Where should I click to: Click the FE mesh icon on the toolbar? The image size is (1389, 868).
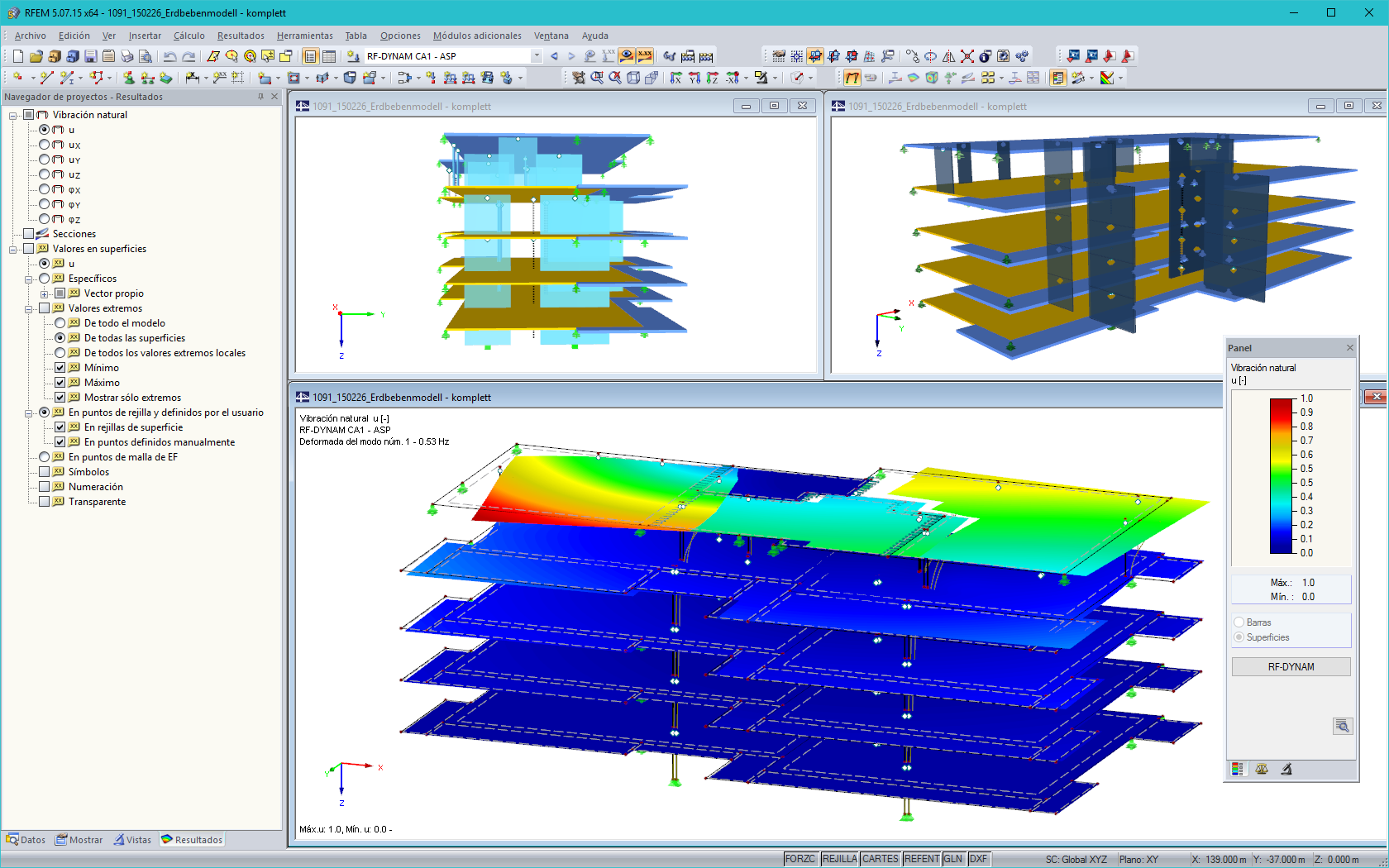868,55
